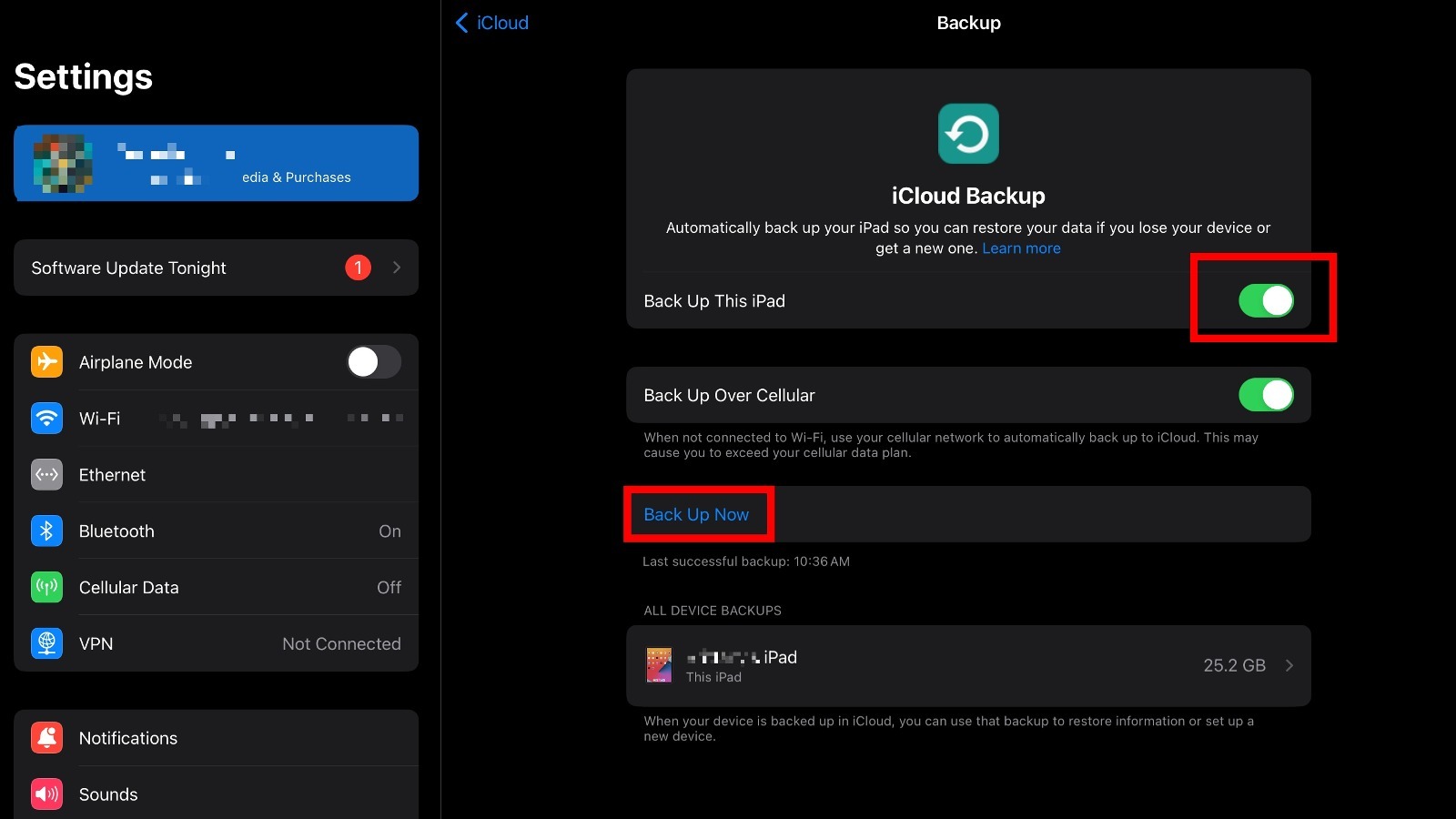
Task: Tap the VPN globe icon
Action: (46, 644)
